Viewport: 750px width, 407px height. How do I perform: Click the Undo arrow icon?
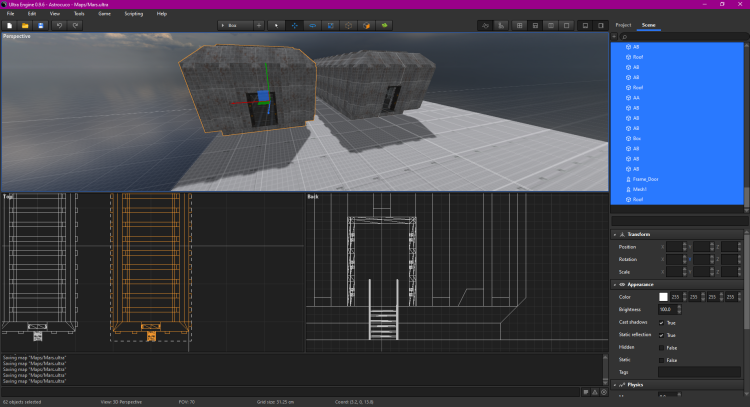click(60, 24)
